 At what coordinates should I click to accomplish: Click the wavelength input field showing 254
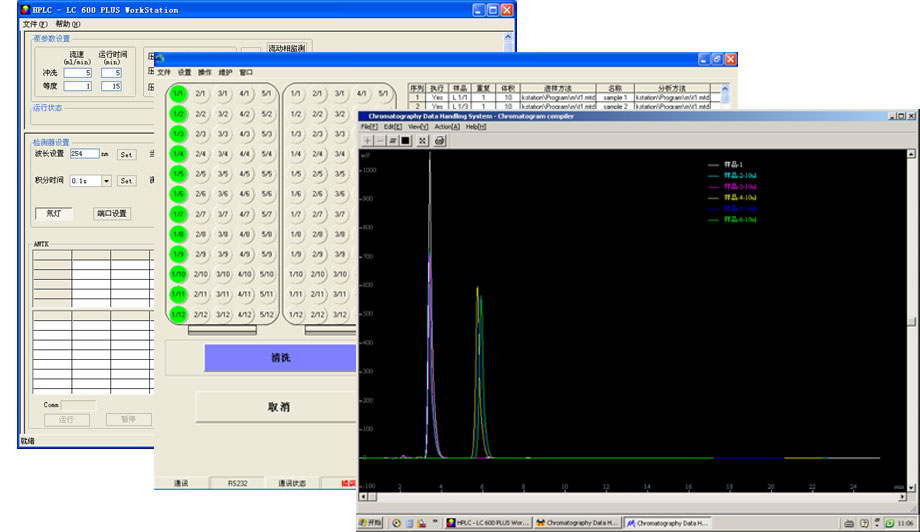[84, 154]
